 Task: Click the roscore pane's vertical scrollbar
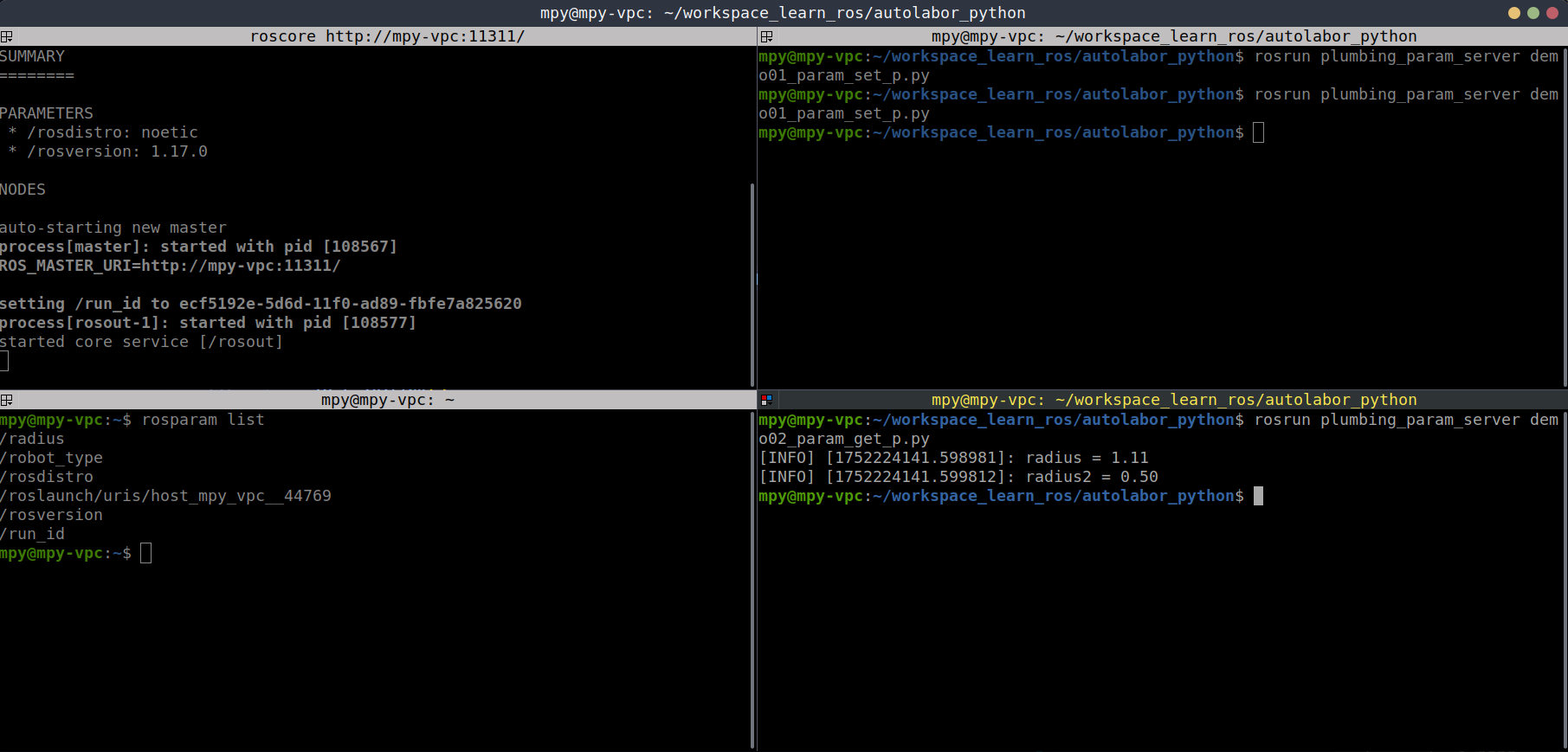752,284
